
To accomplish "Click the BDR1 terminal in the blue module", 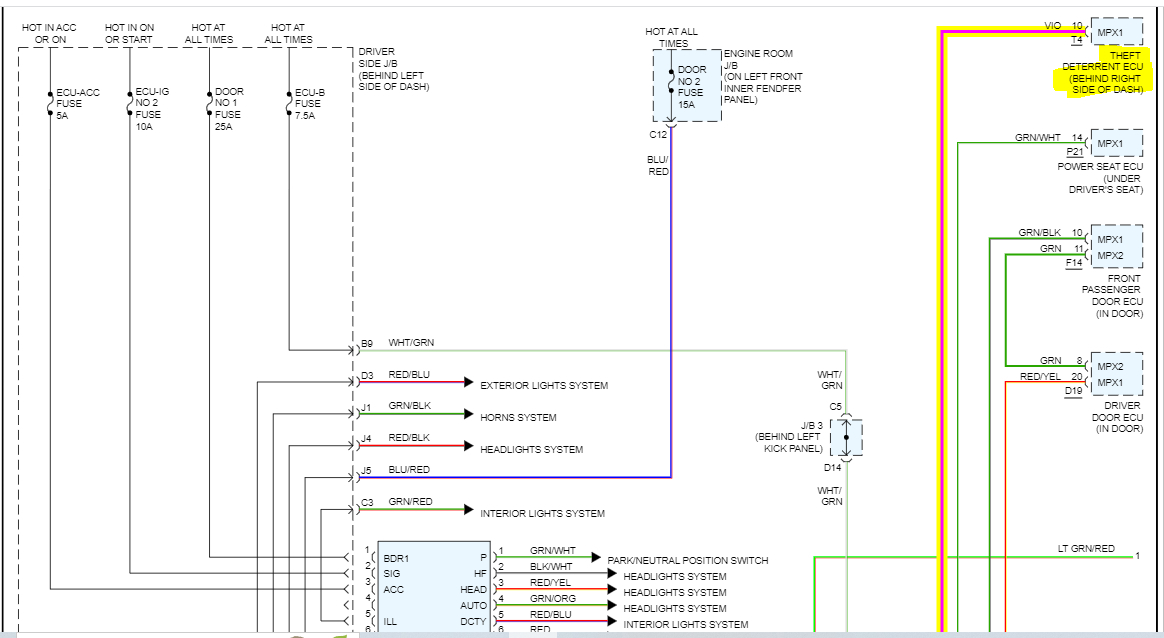I will 396,559.
